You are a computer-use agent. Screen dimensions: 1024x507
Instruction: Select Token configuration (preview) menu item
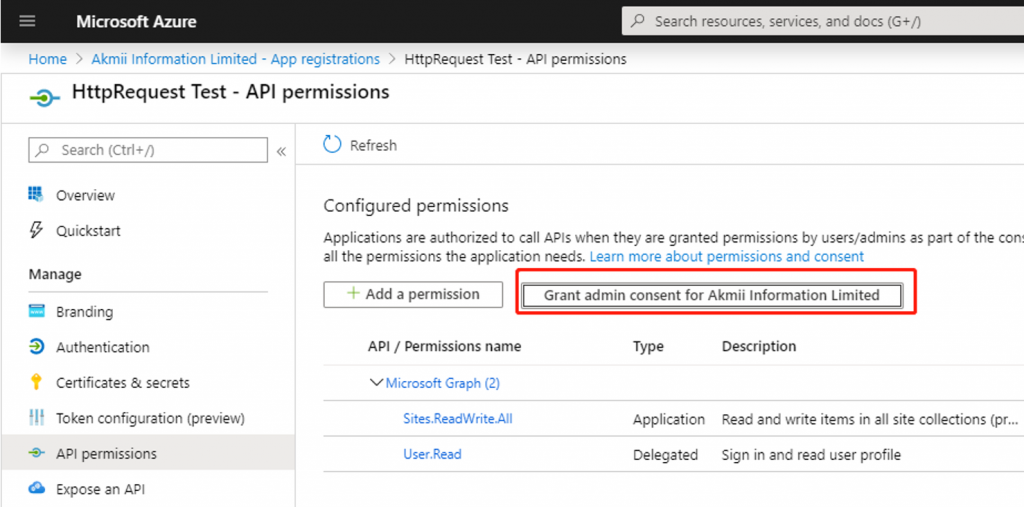(148, 417)
